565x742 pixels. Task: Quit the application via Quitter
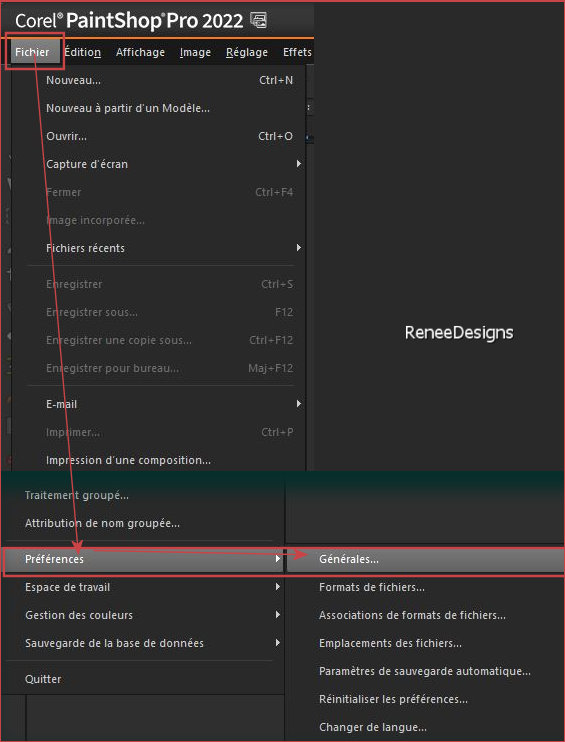coord(144,679)
